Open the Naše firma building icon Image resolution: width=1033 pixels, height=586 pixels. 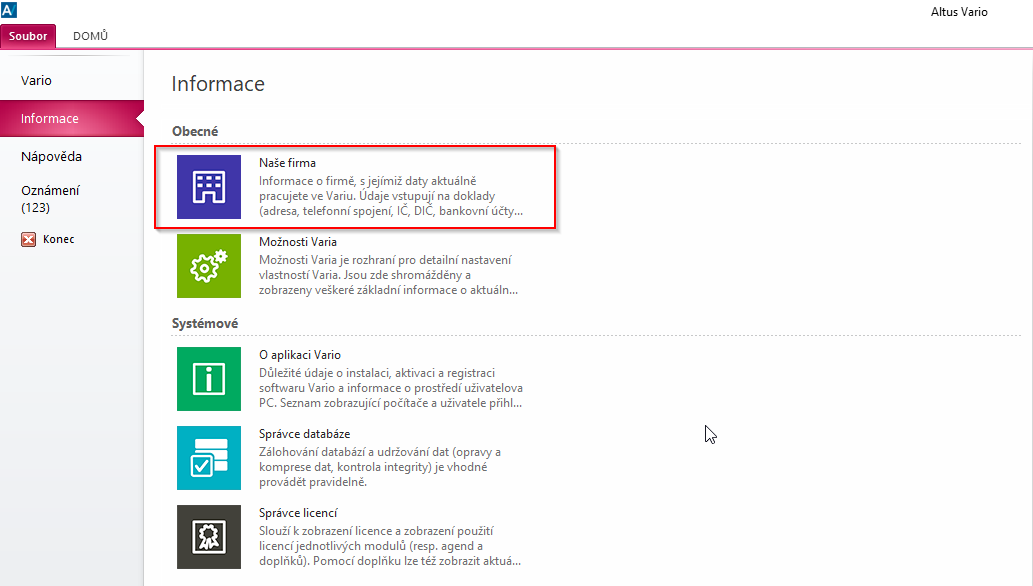[x=209, y=187]
